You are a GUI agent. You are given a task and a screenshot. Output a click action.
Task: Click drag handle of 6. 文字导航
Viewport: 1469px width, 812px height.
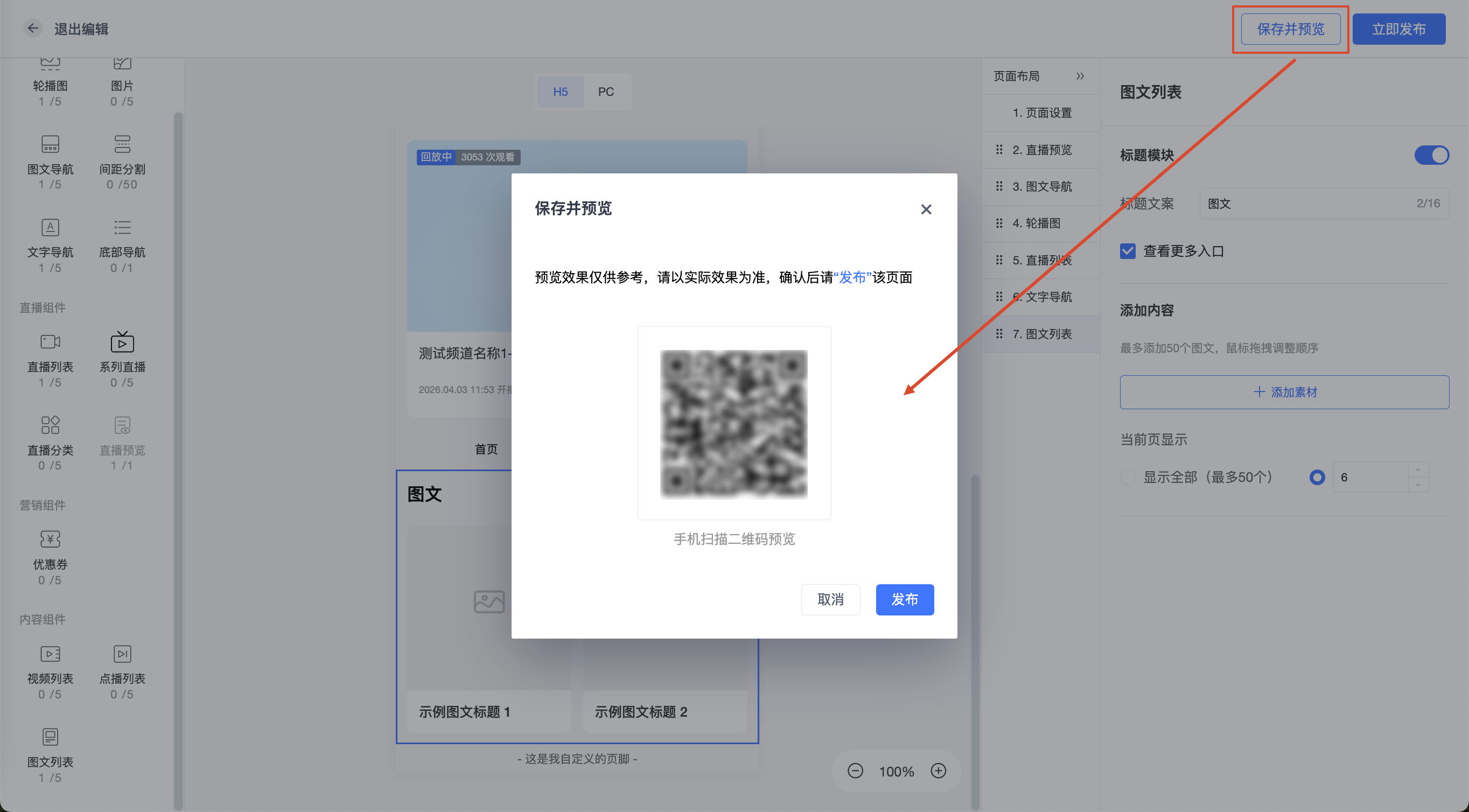[999, 297]
